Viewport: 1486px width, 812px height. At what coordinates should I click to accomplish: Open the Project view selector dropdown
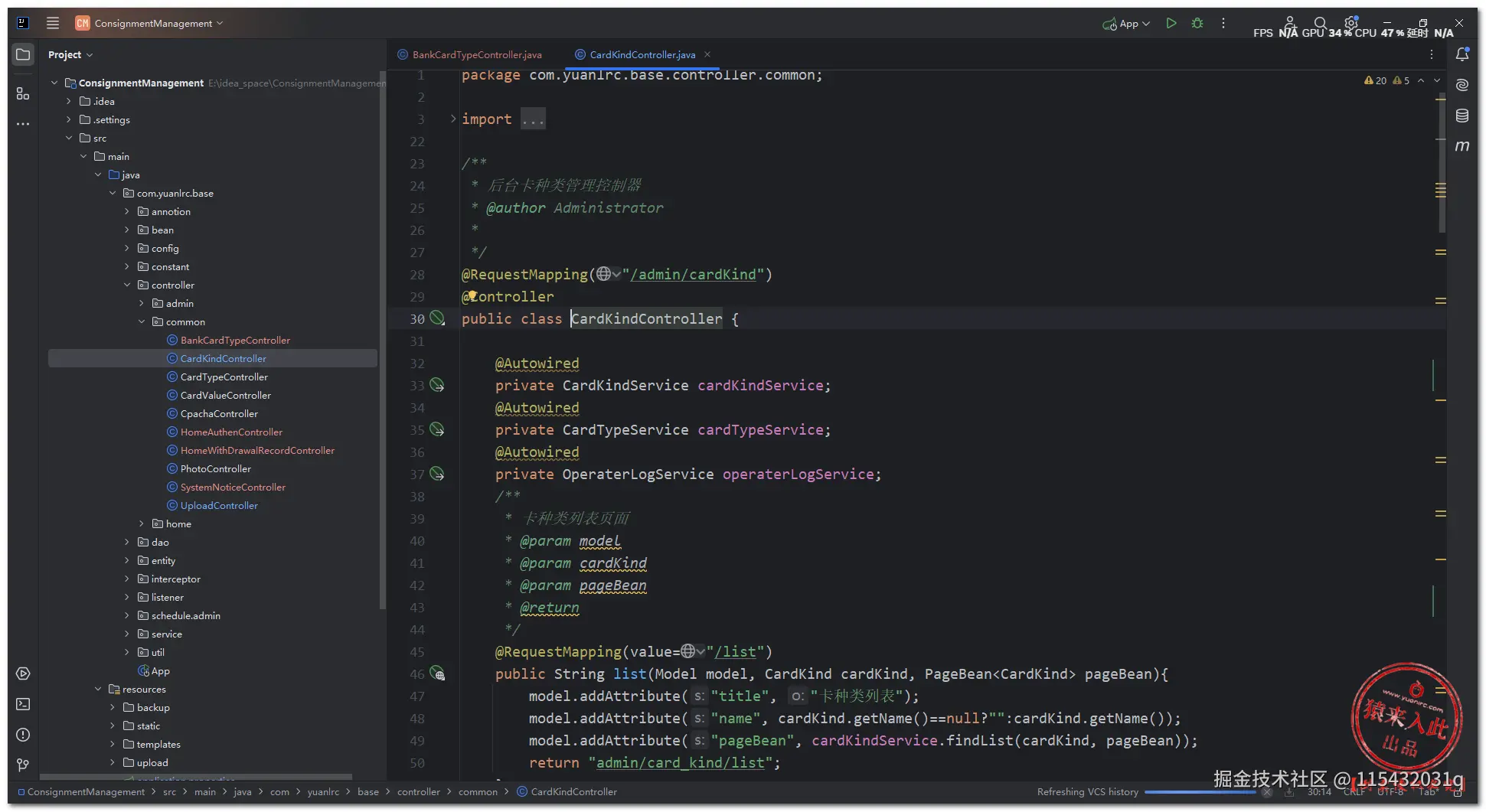[70, 54]
